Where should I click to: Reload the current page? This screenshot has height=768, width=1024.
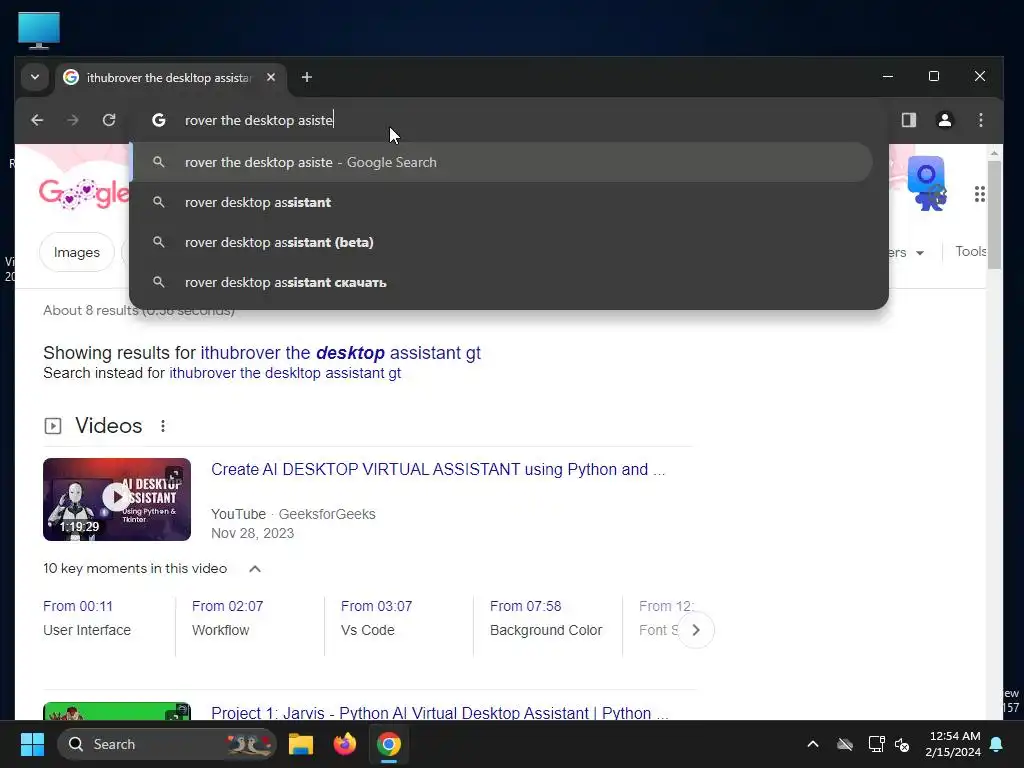(109, 120)
